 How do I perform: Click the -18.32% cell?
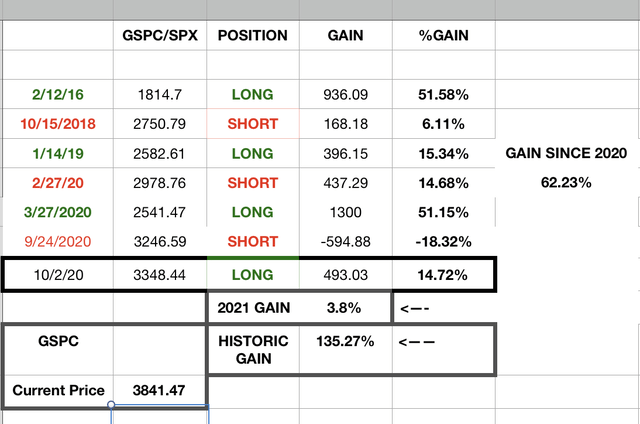point(444,242)
